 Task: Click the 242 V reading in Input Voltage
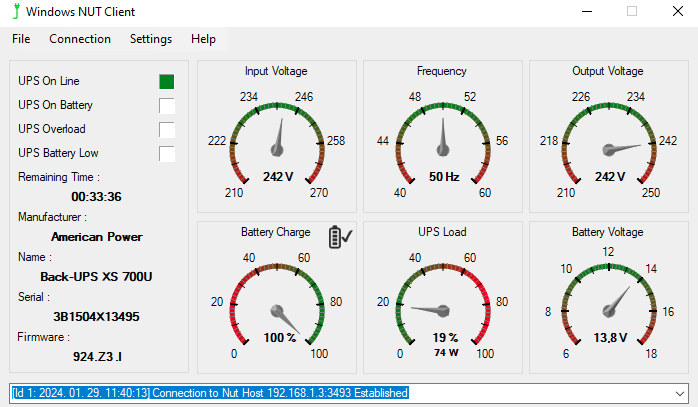pos(278,177)
